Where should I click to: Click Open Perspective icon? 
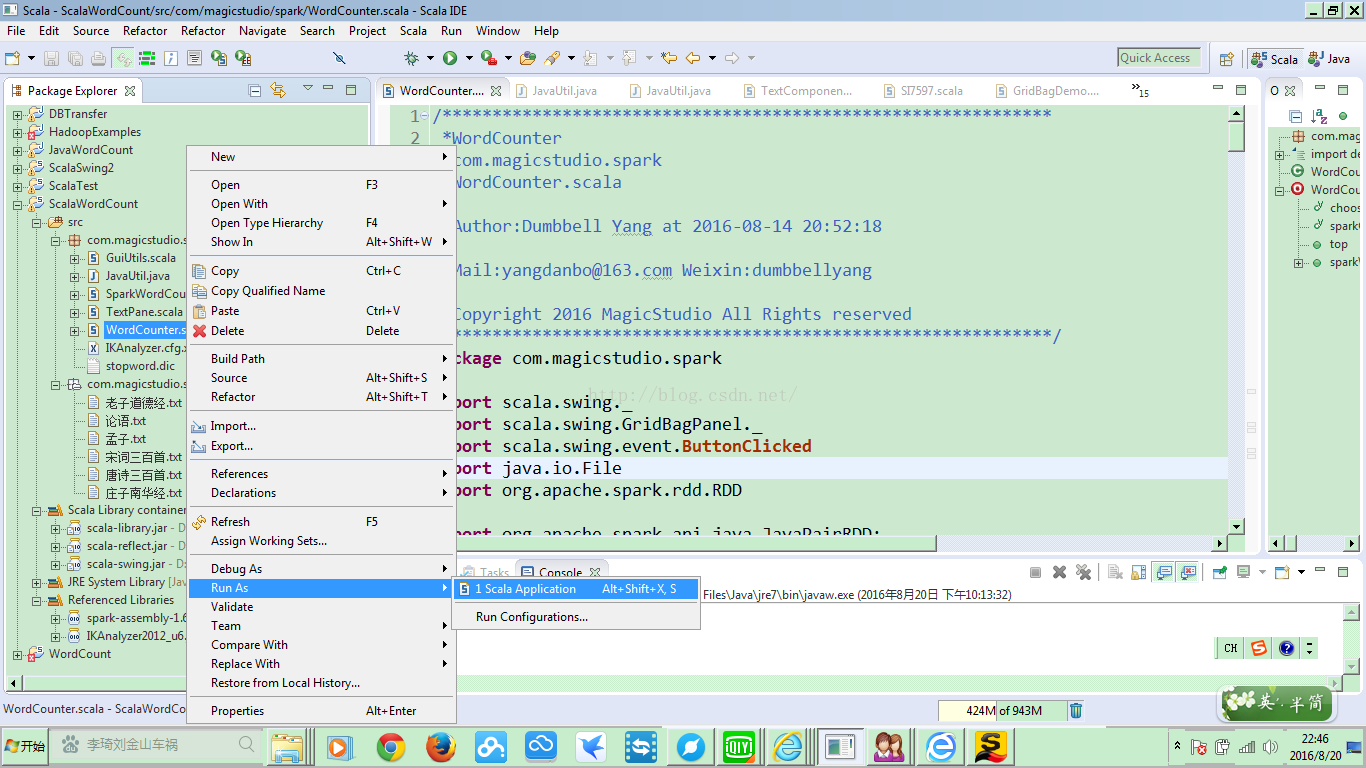1226,59
